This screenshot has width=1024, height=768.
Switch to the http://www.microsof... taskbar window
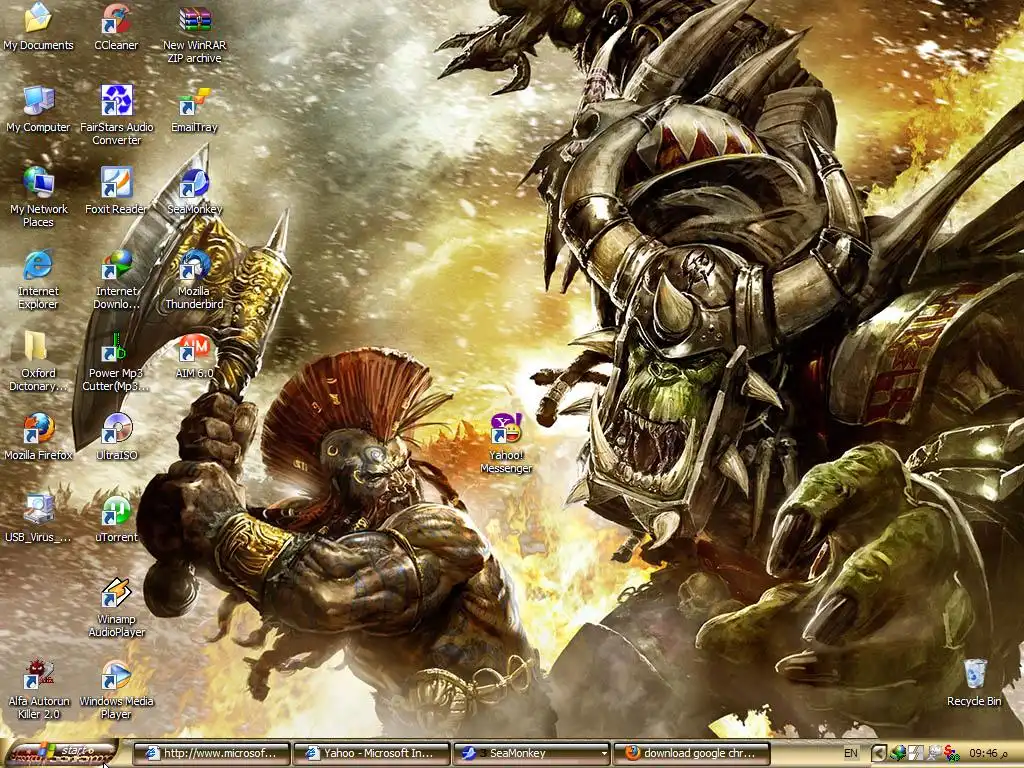(210, 753)
